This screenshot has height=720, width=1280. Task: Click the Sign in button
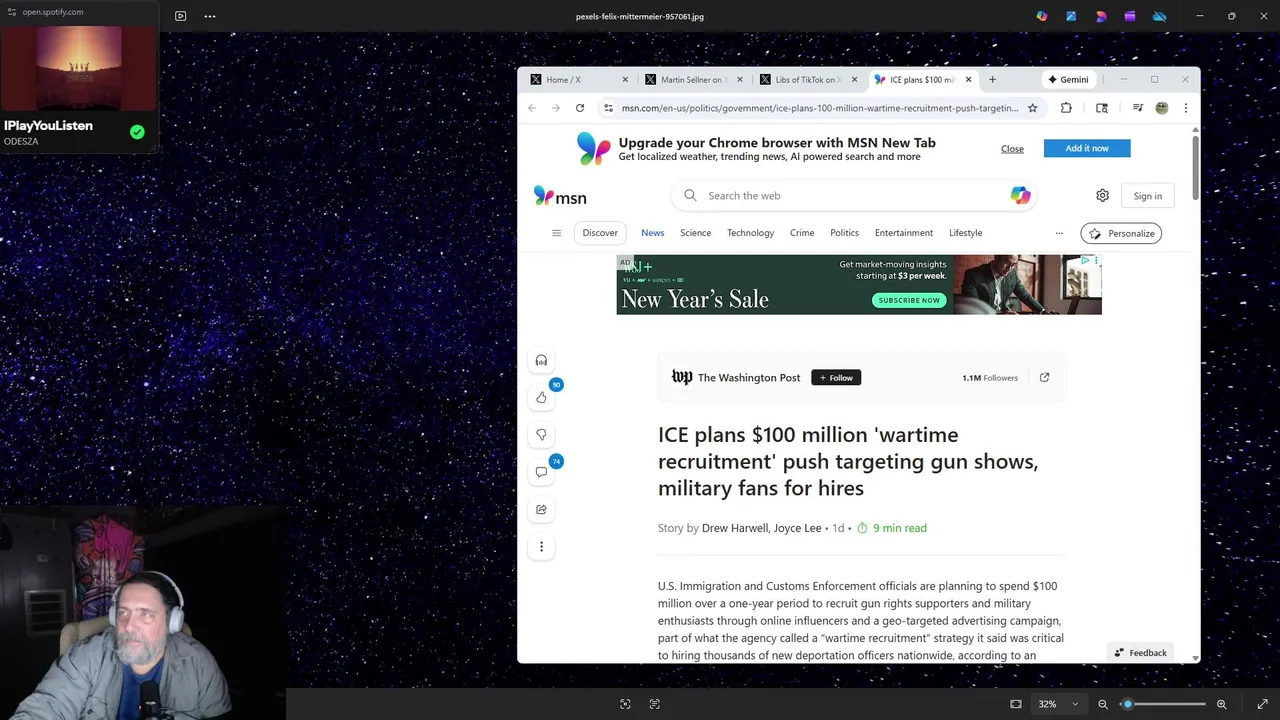[1148, 196]
